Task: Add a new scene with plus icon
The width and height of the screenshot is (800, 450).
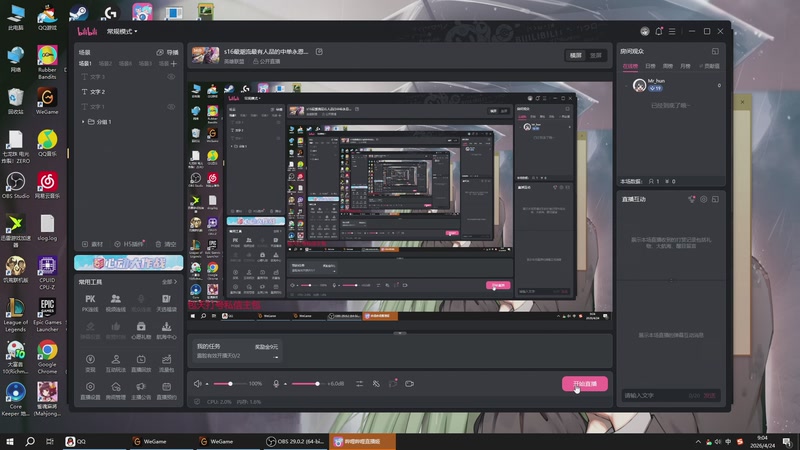Action: [174, 64]
